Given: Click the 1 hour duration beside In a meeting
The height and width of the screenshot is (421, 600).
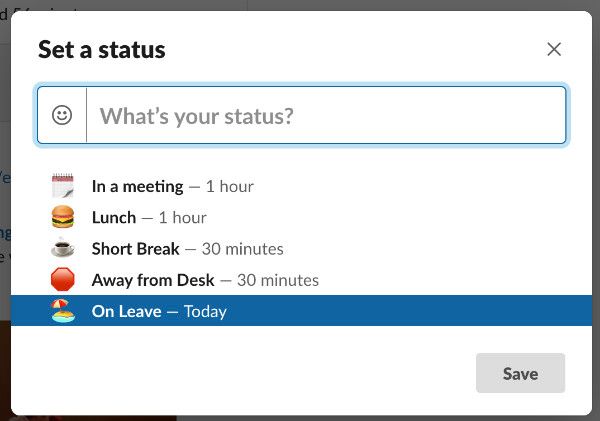Looking at the screenshot, I should point(230,186).
